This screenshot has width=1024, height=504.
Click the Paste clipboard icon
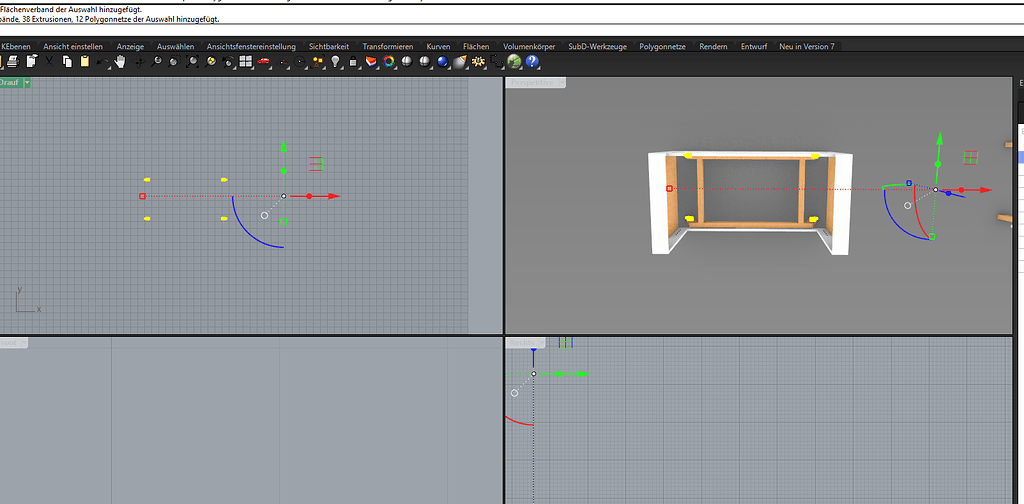click(x=85, y=62)
